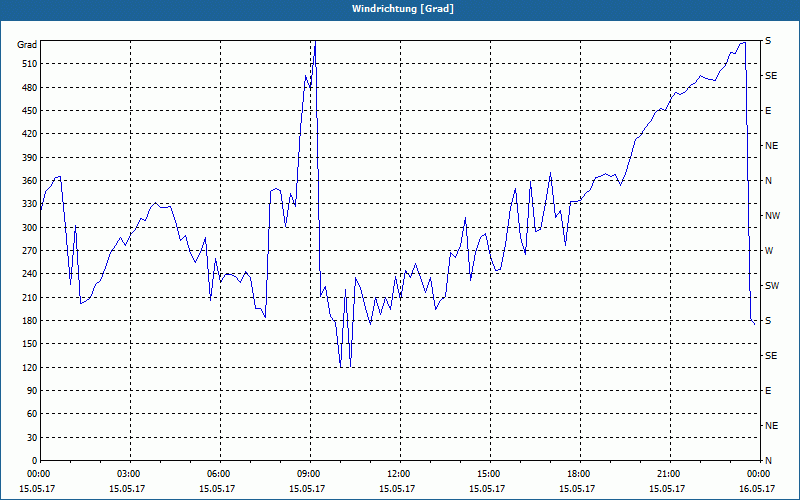Select the '510' y-axis value
Viewport: 800px width, 500px height.
click(x=30, y=64)
